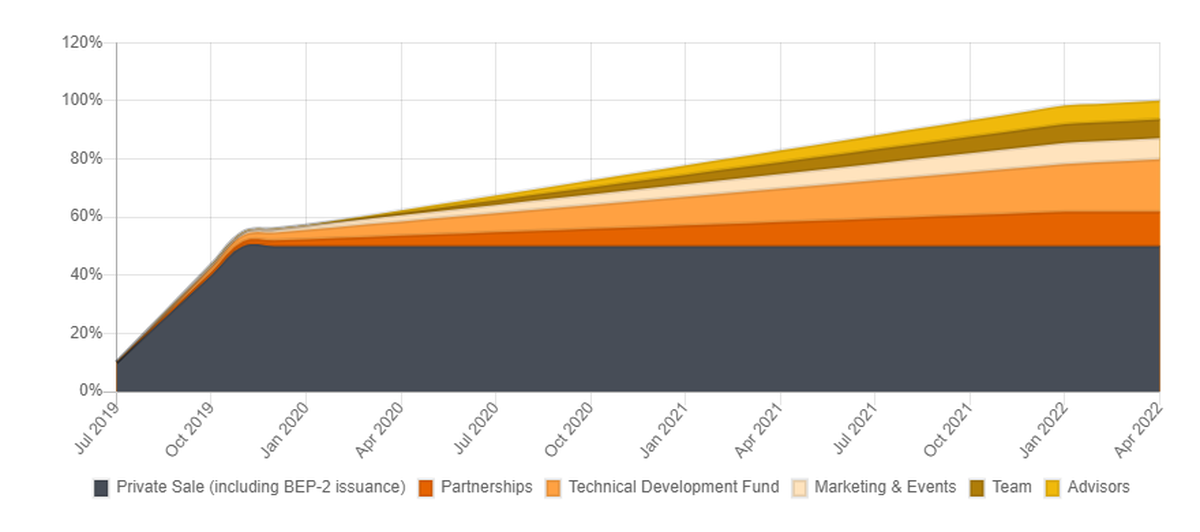Image resolution: width=1200 pixels, height=532 pixels.
Task: Click the yellow Advisors legend swatch
Action: point(1053,488)
